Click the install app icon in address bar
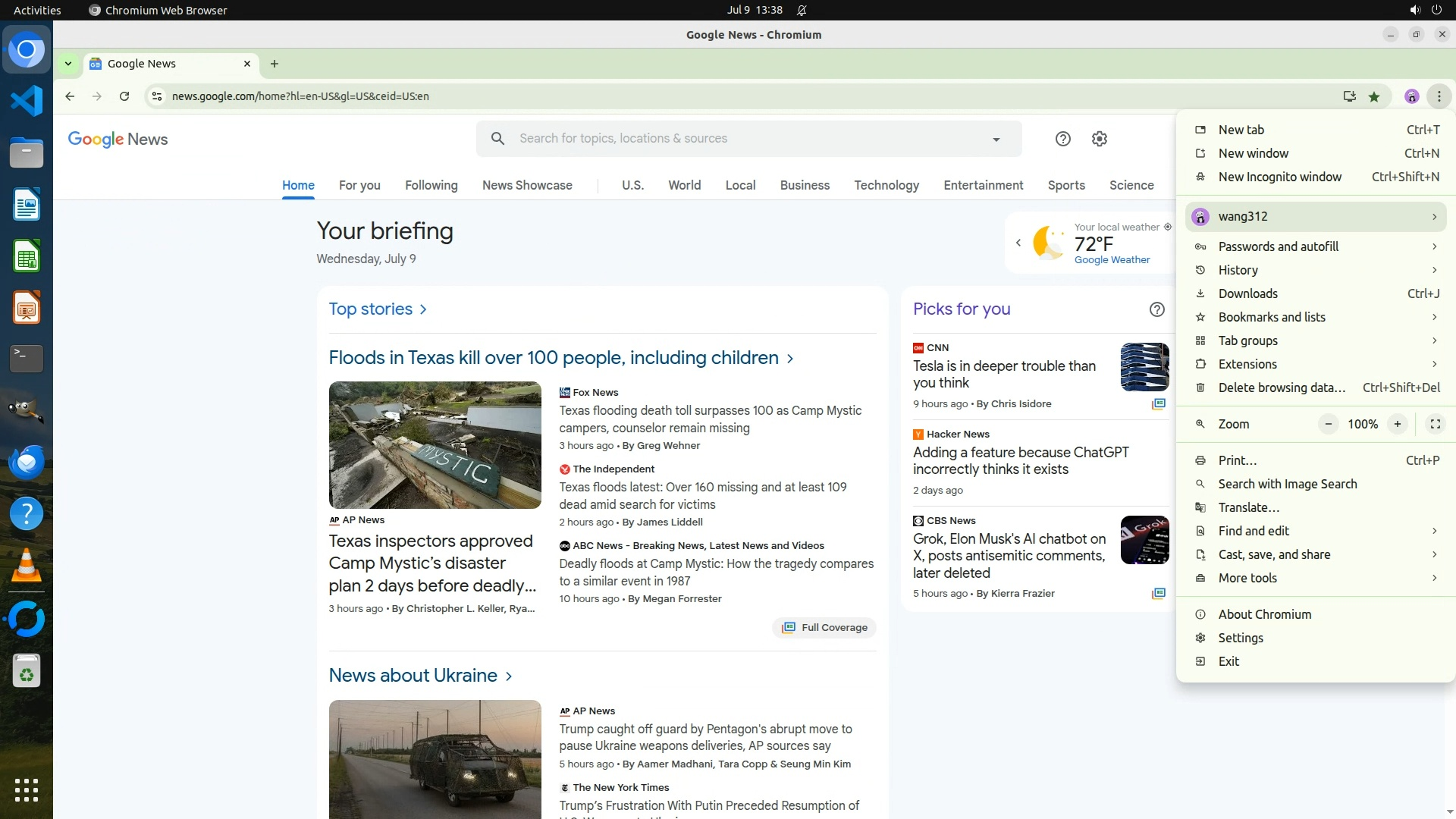This screenshot has height=819, width=1456. pos(1349,96)
